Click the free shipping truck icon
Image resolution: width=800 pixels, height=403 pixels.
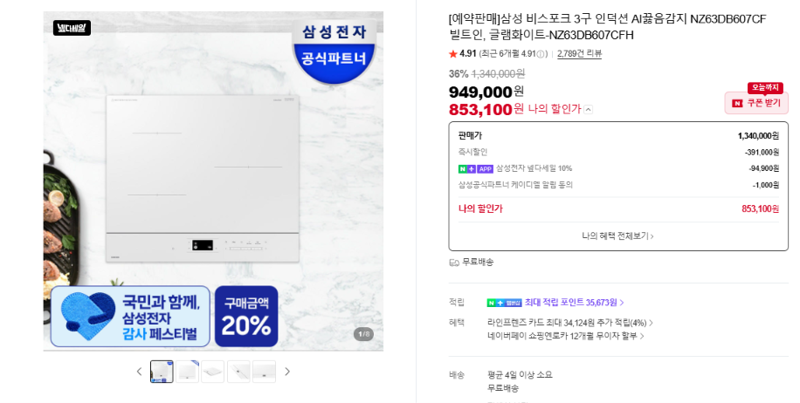454,262
